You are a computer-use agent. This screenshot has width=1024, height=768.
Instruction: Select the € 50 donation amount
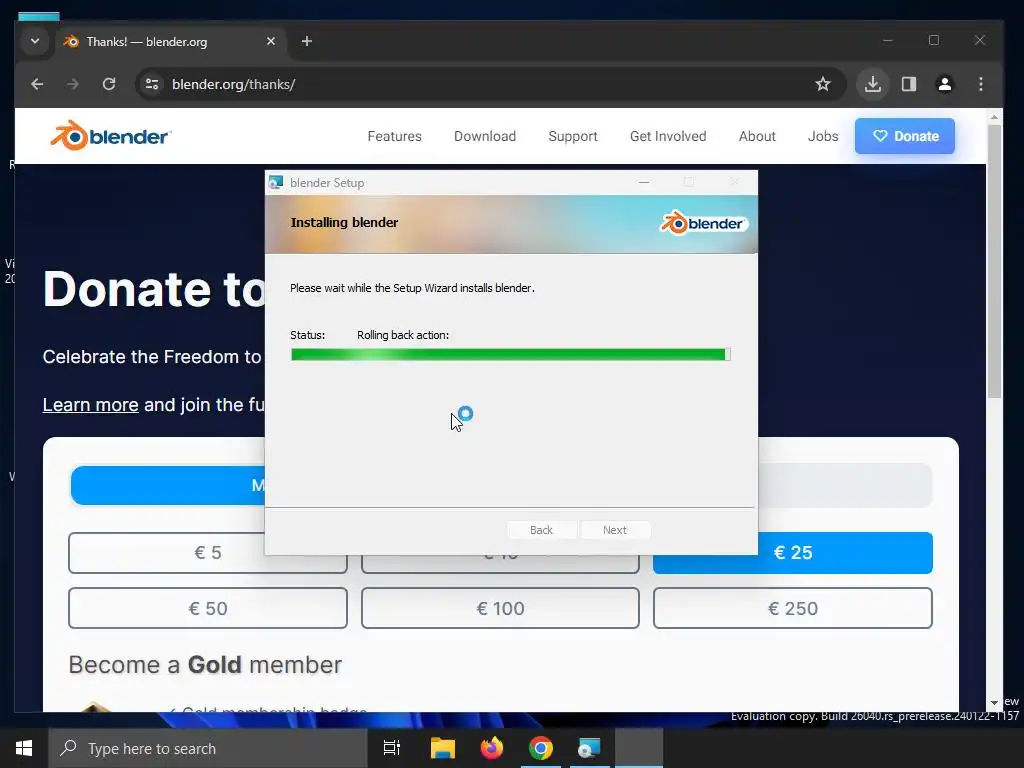click(208, 608)
